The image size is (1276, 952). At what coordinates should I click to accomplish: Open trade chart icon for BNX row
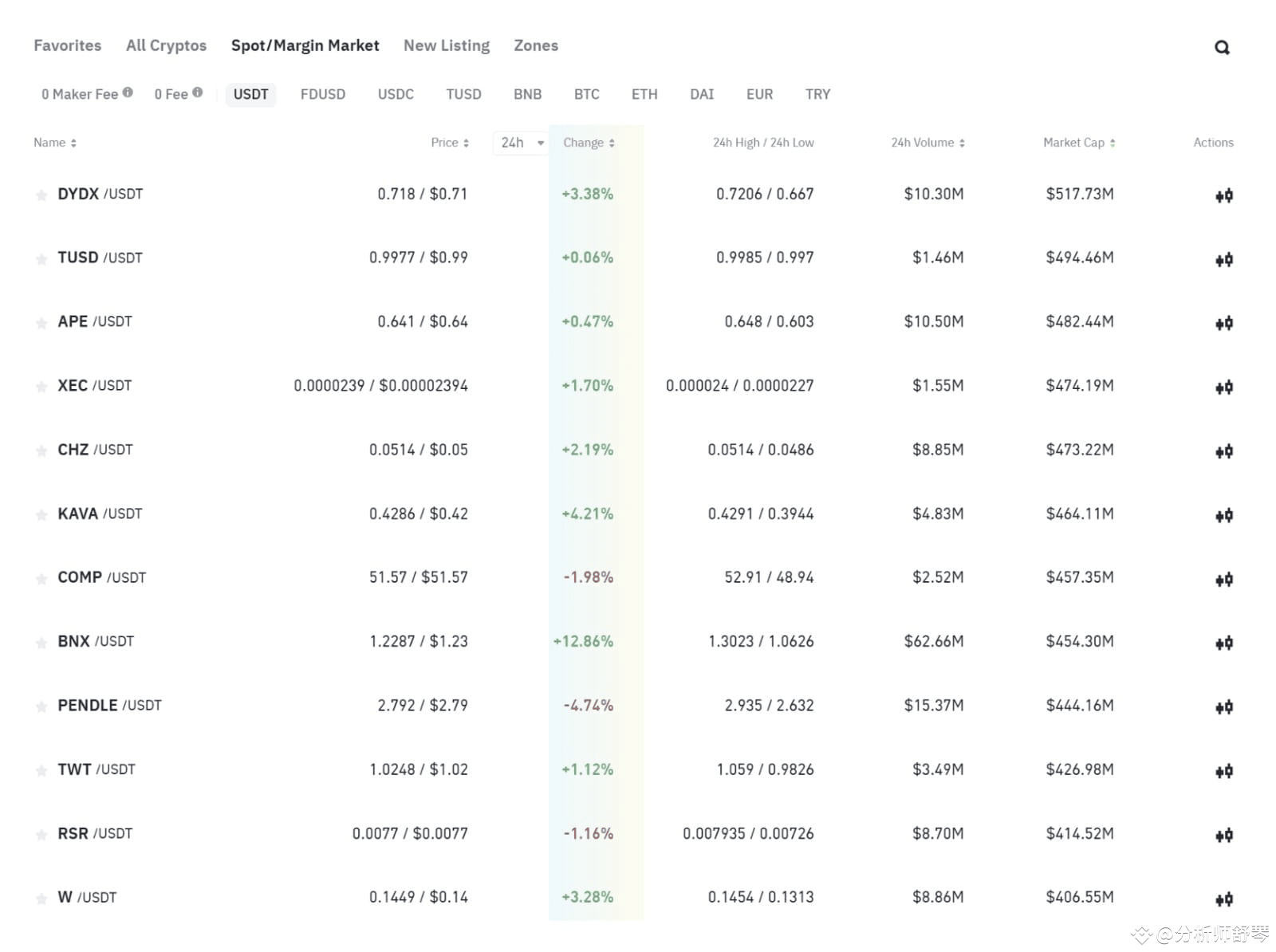click(x=1224, y=643)
